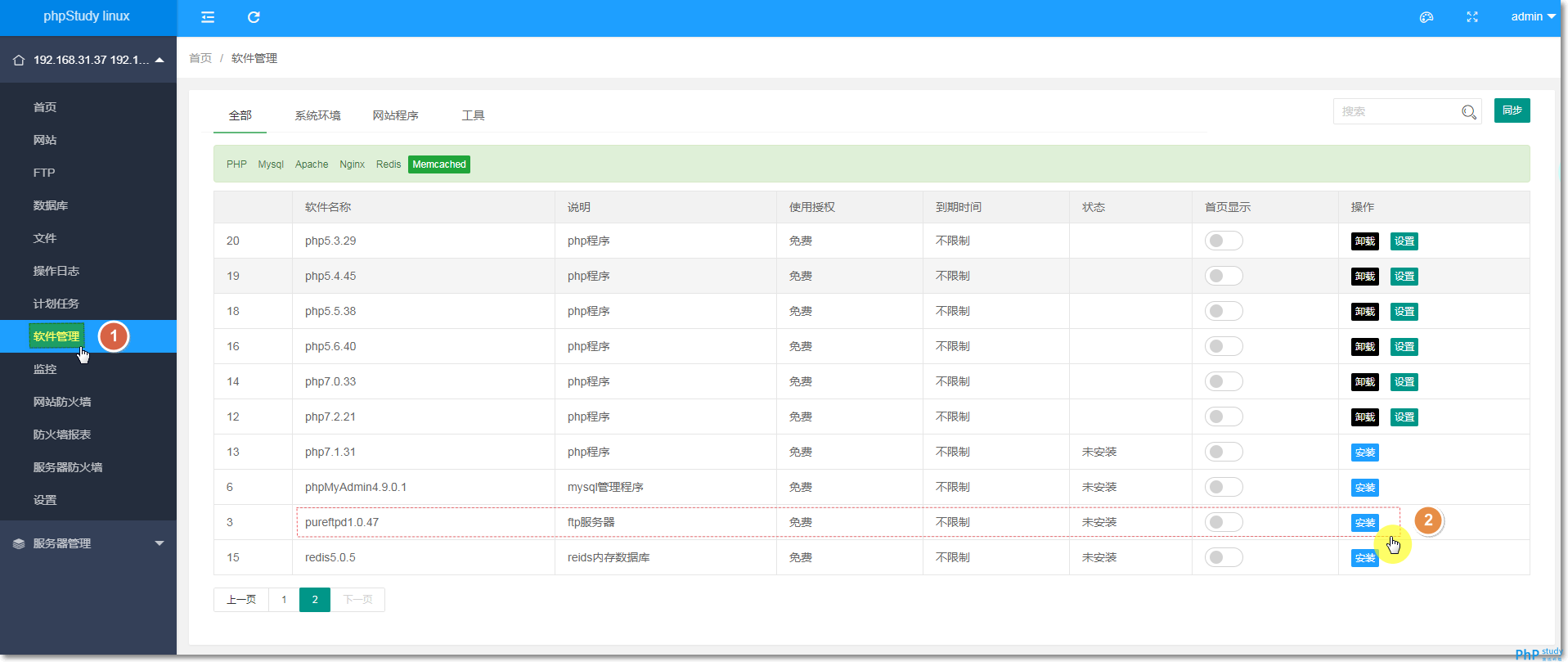The width and height of the screenshot is (1568, 662).
Task: Select the Memcached filter tag
Action: tap(438, 164)
